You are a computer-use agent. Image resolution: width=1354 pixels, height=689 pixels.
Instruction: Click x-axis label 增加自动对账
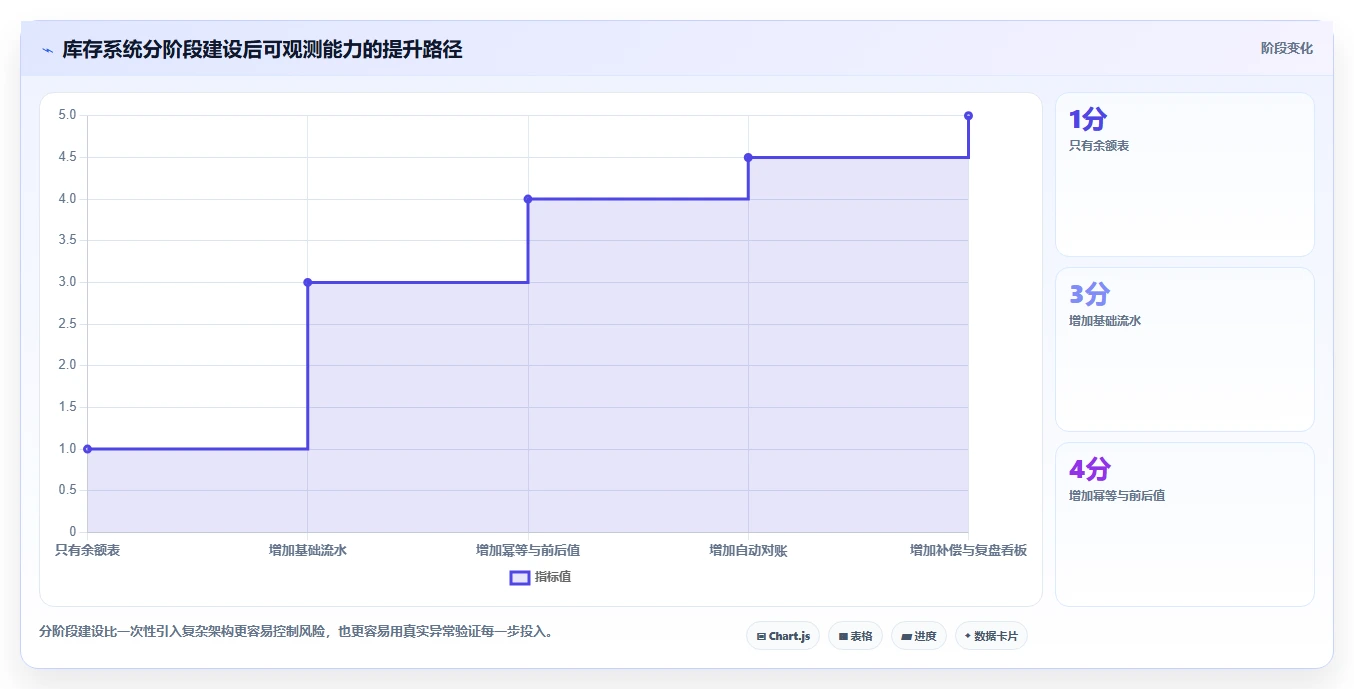[748, 550]
